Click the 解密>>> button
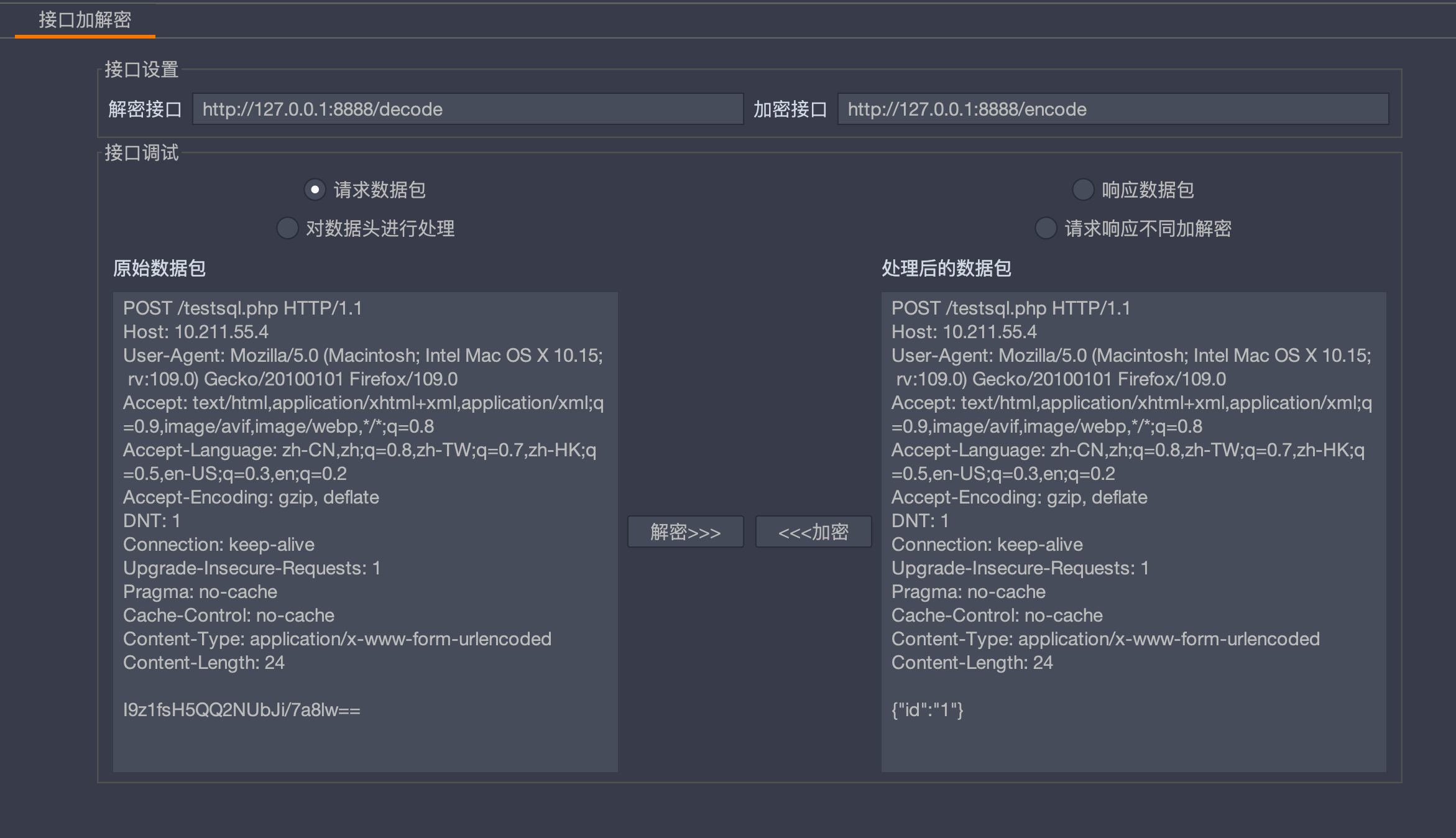The width and height of the screenshot is (1456, 838). tap(685, 532)
